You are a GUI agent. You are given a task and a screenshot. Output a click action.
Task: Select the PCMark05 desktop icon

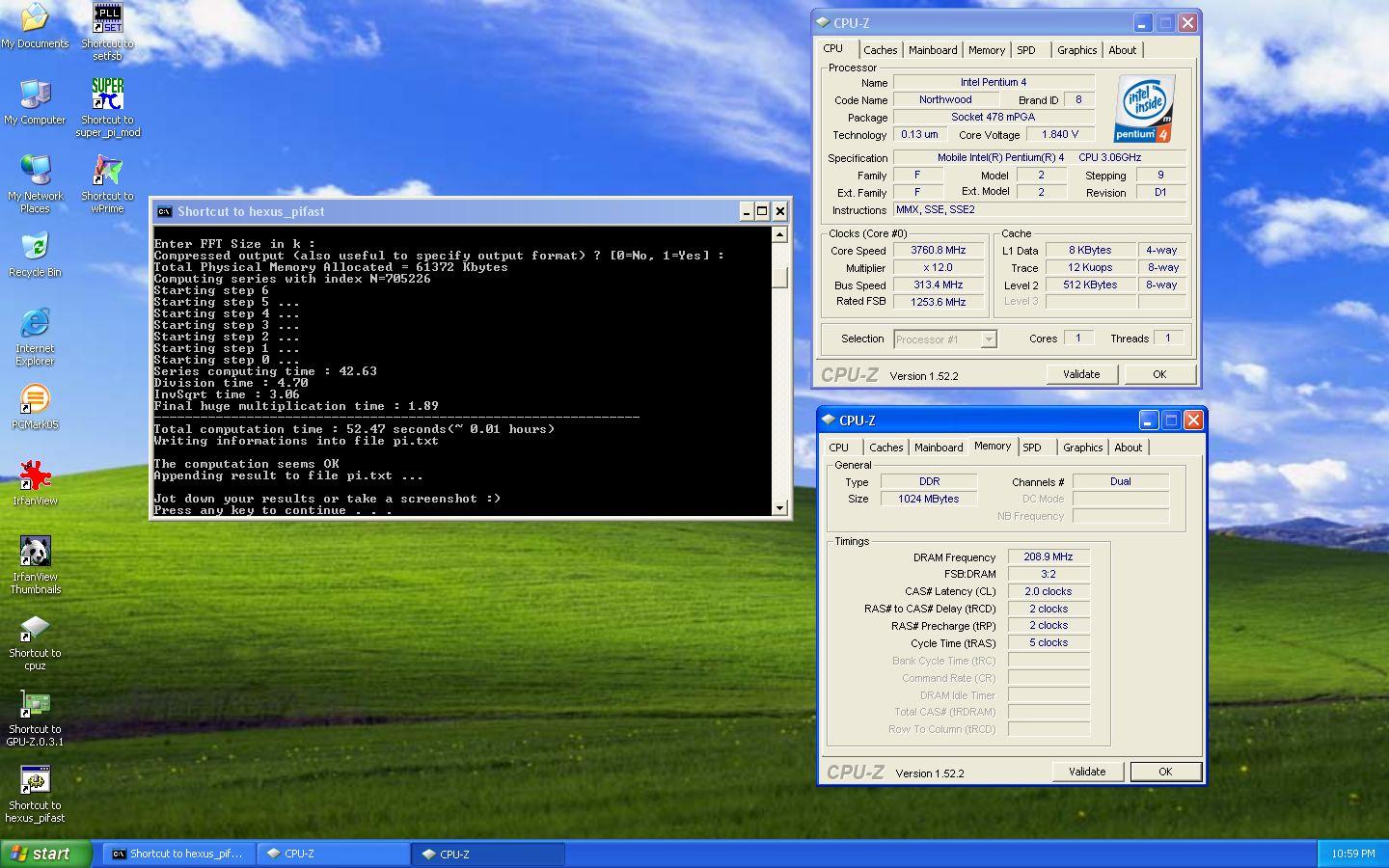click(35, 407)
